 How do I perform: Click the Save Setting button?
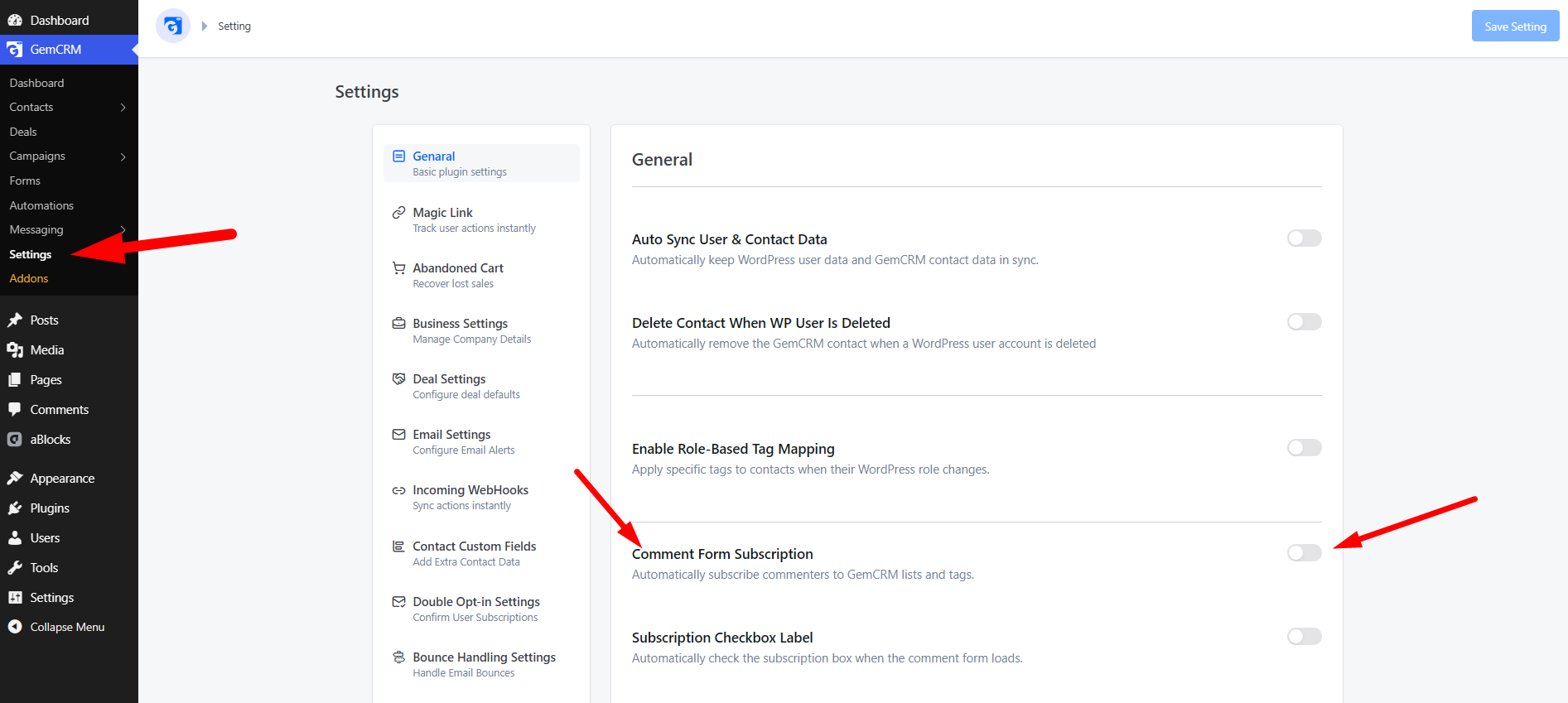pyautogui.click(x=1515, y=26)
